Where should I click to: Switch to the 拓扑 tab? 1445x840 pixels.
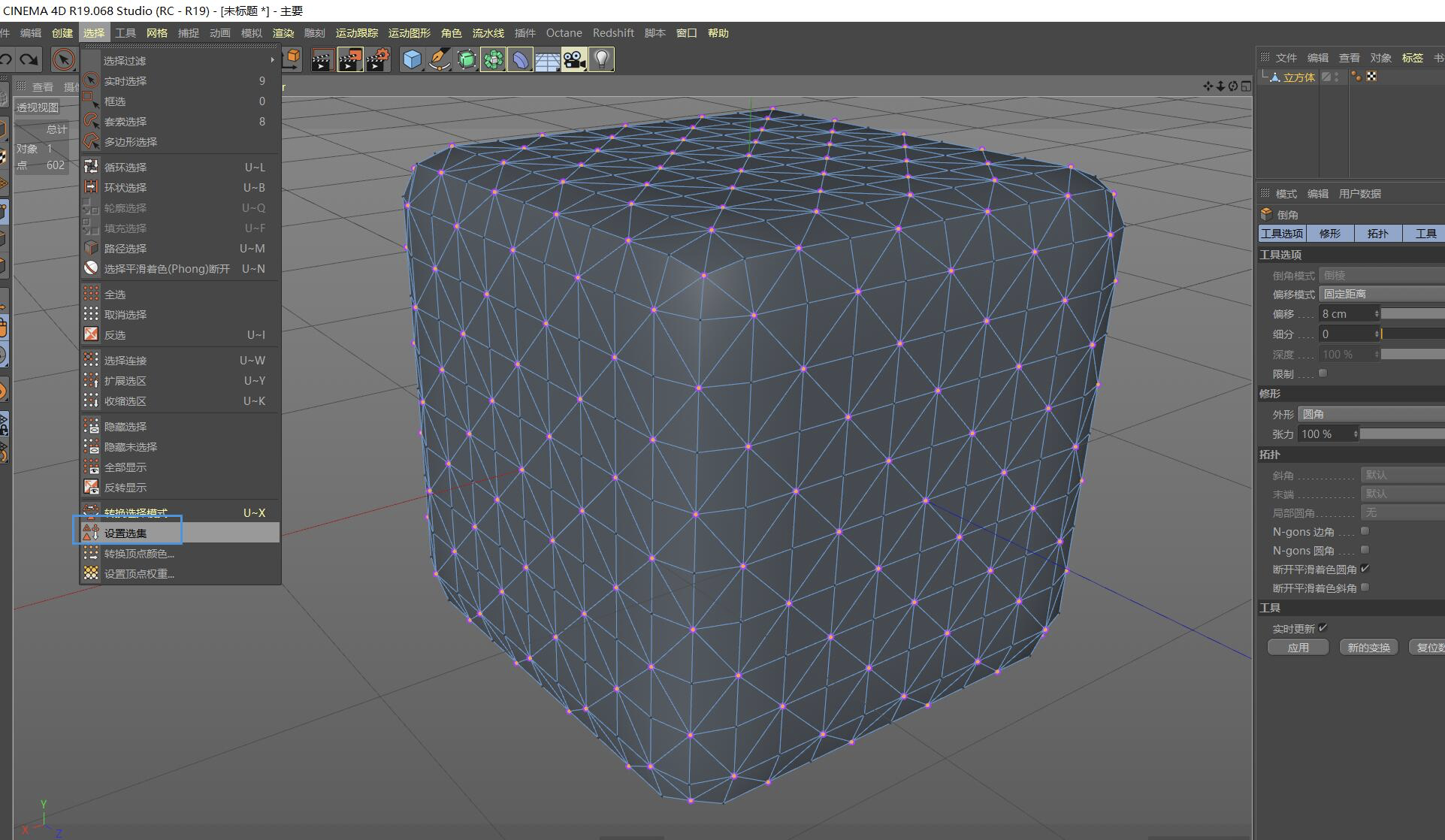click(1377, 234)
